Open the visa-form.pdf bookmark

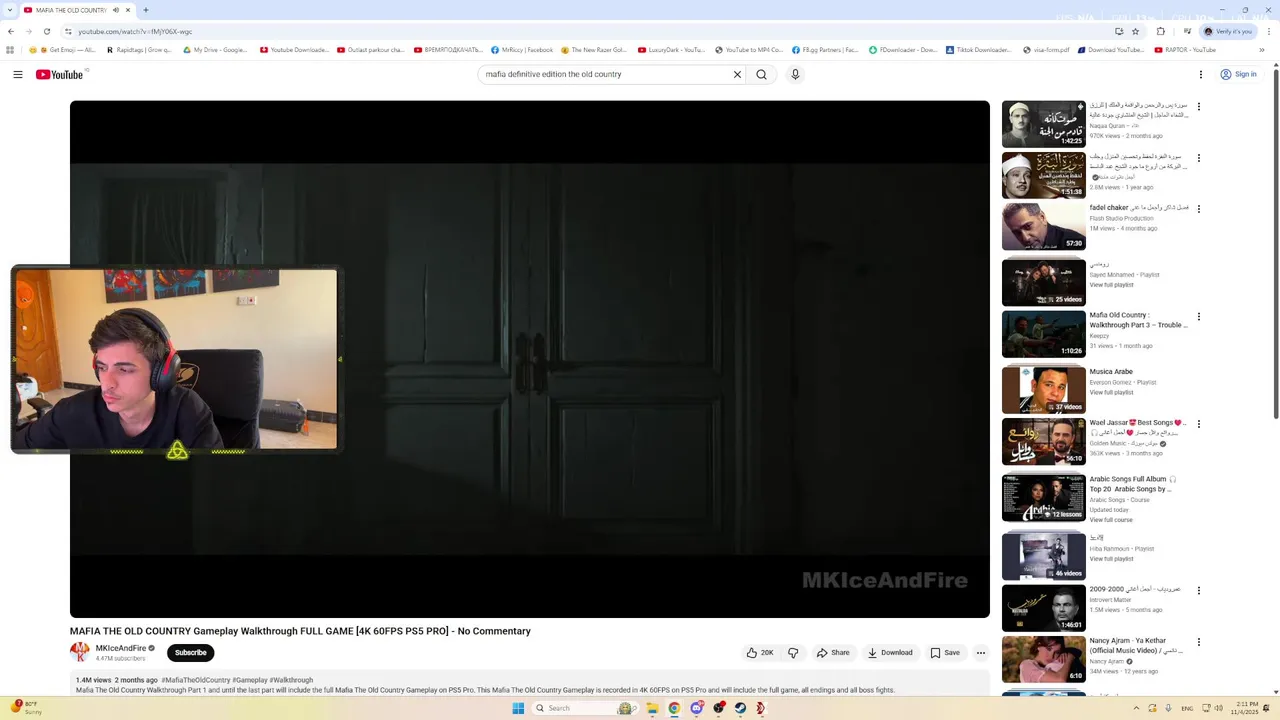(x=1046, y=50)
